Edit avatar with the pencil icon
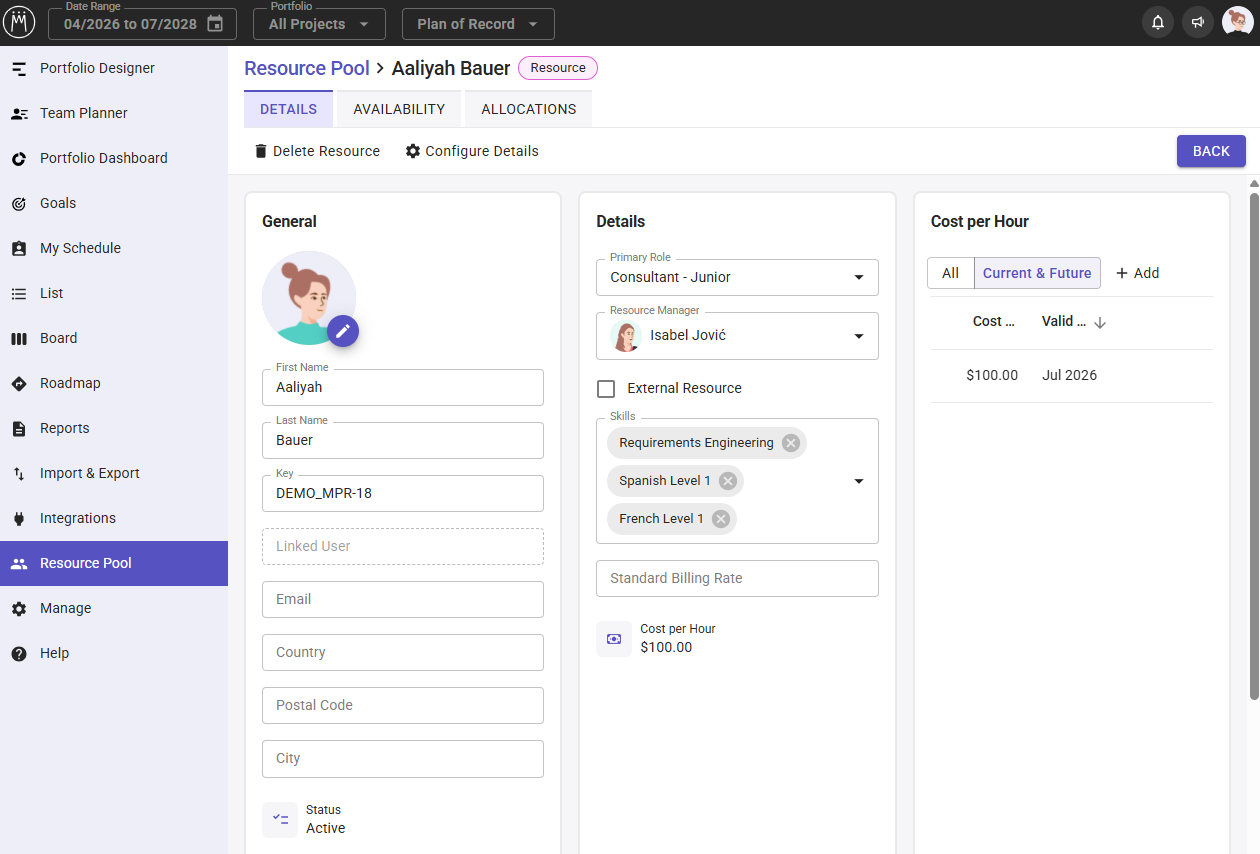This screenshot has height=854, width=1260. pyautogui.click(x=343, y=330)
